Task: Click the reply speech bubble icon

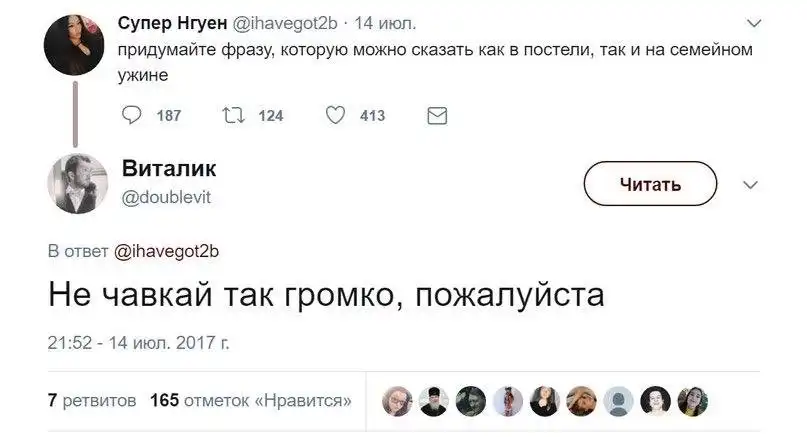Action: [132, 116]
